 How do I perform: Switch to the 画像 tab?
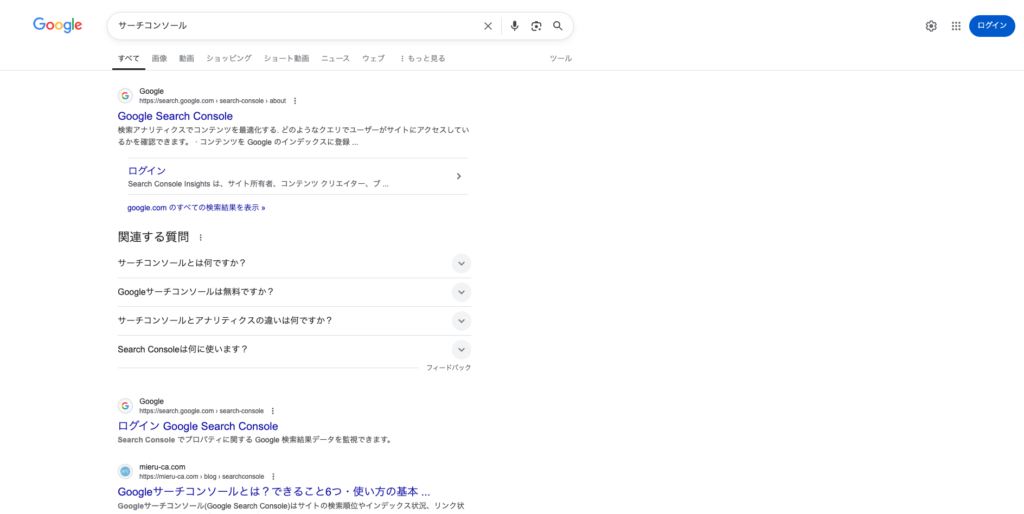(x=159, y=58)
